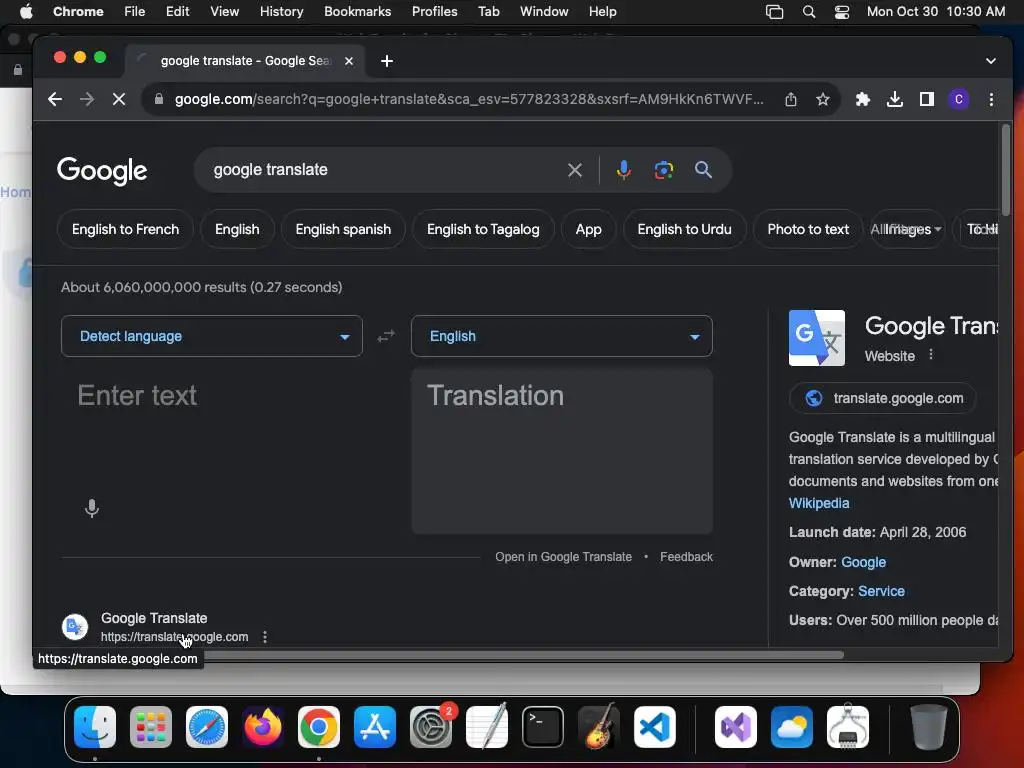The height and width of the screenshot is (768, 1024).
Task: Click the browser back arrow
Action: [55, 99]
